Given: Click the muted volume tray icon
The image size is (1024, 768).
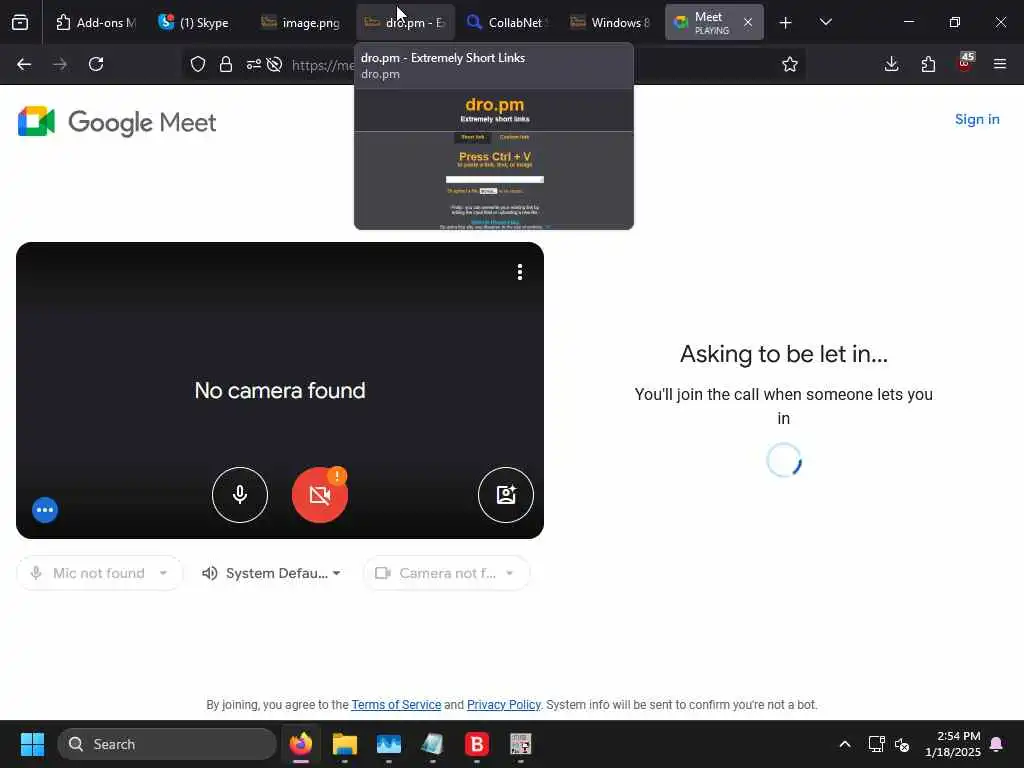Looking at the screenshot, I should (903, 744).
